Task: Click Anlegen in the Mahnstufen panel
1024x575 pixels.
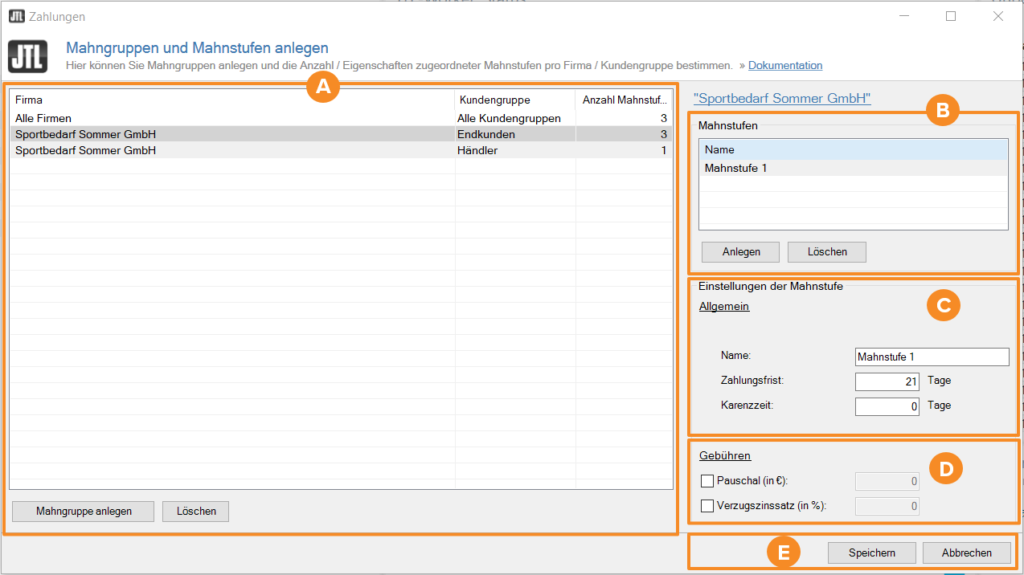Action: (741, 252)
